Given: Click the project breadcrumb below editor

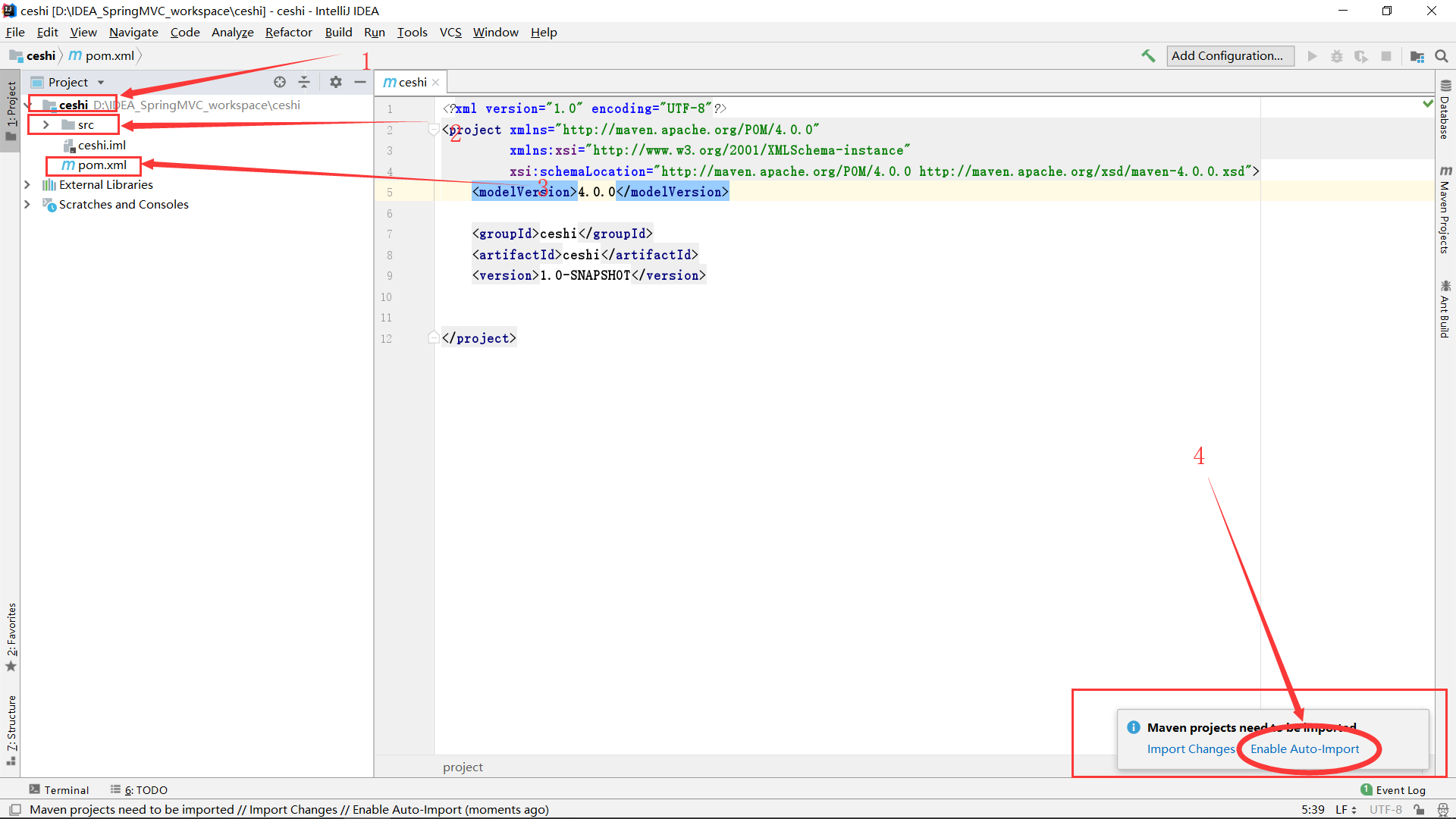Looking at the screenshot, I should [463, 767].
